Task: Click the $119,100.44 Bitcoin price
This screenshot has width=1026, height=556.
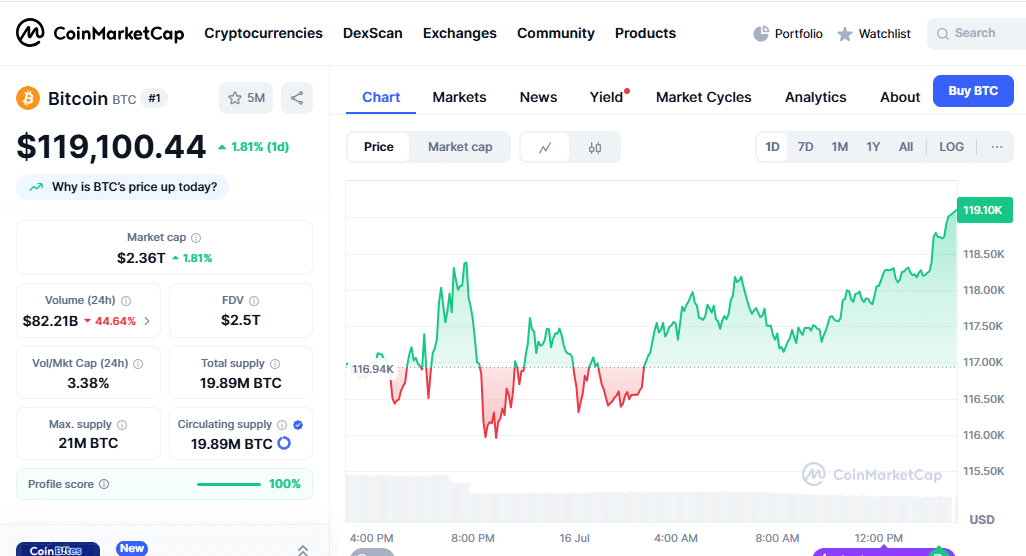Action: point(111,147)
